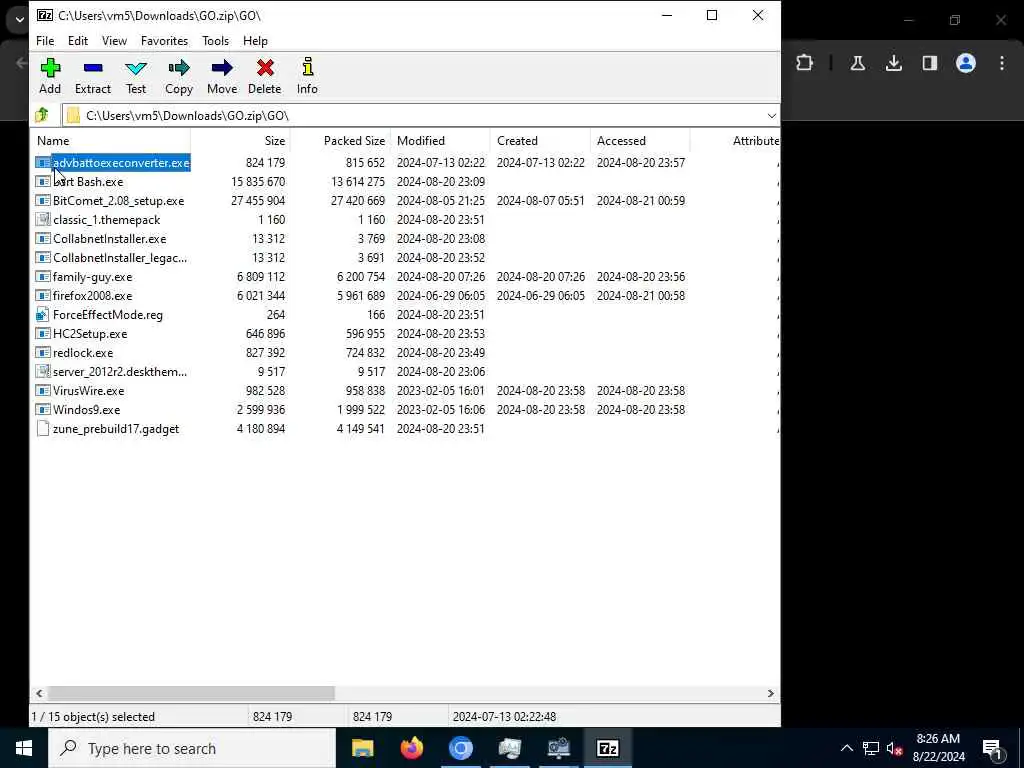Click the 7z icon in title bar
Image resolution: width=1024 pixels, height=768 pixels.
[x=44, y=15]
